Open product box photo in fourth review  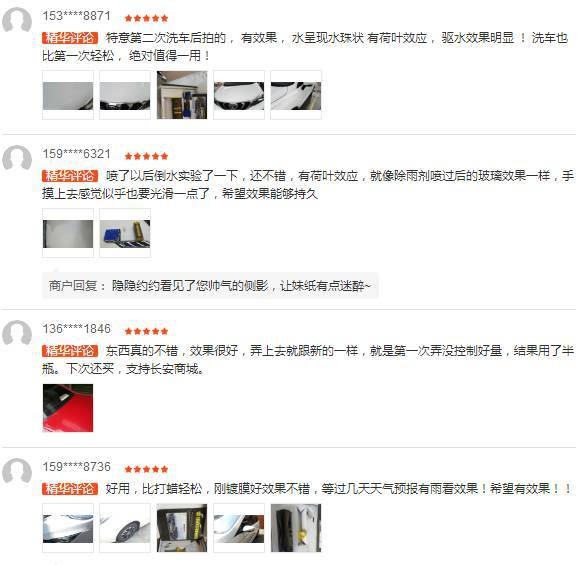pos(182,528)
